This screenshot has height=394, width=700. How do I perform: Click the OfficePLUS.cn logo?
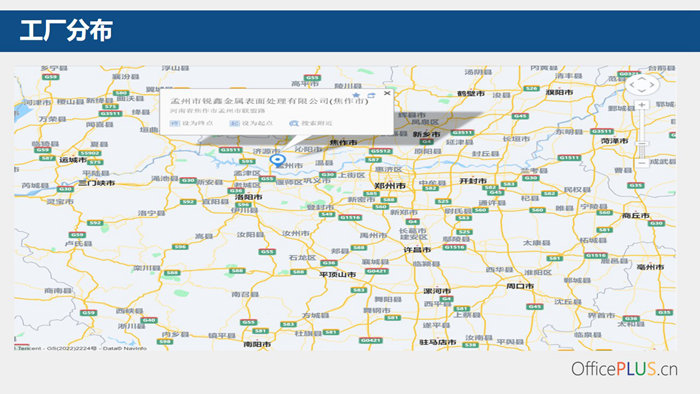pos(624,369)
